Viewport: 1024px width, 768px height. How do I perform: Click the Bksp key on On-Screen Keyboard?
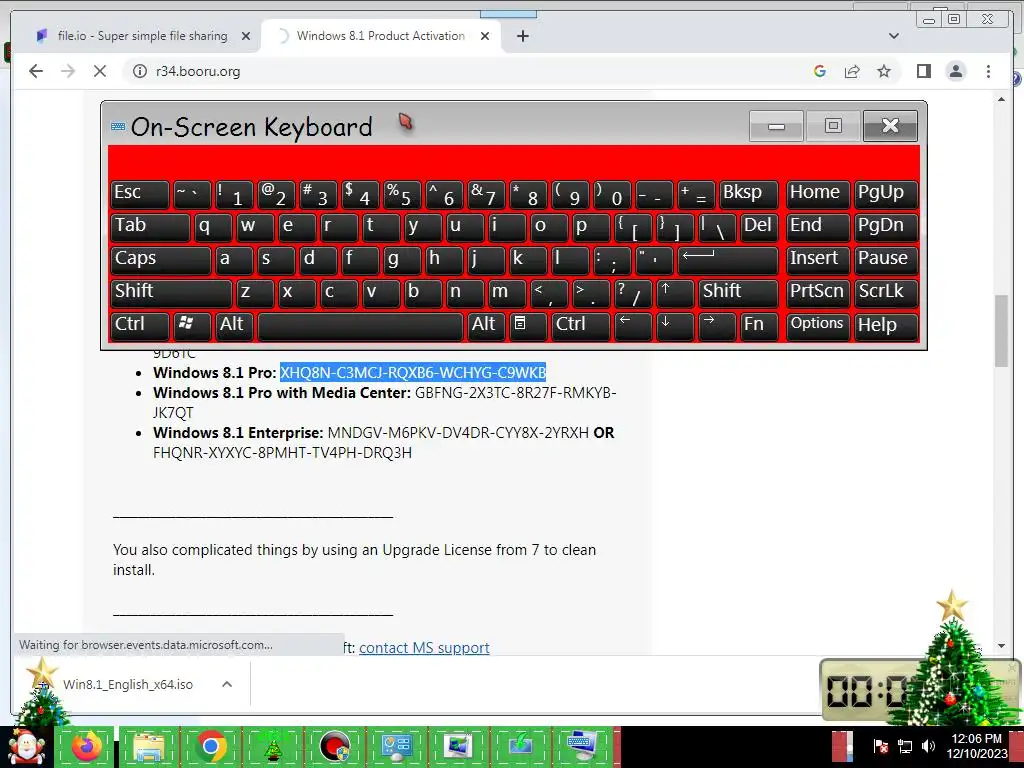click(x=748, y=194)
